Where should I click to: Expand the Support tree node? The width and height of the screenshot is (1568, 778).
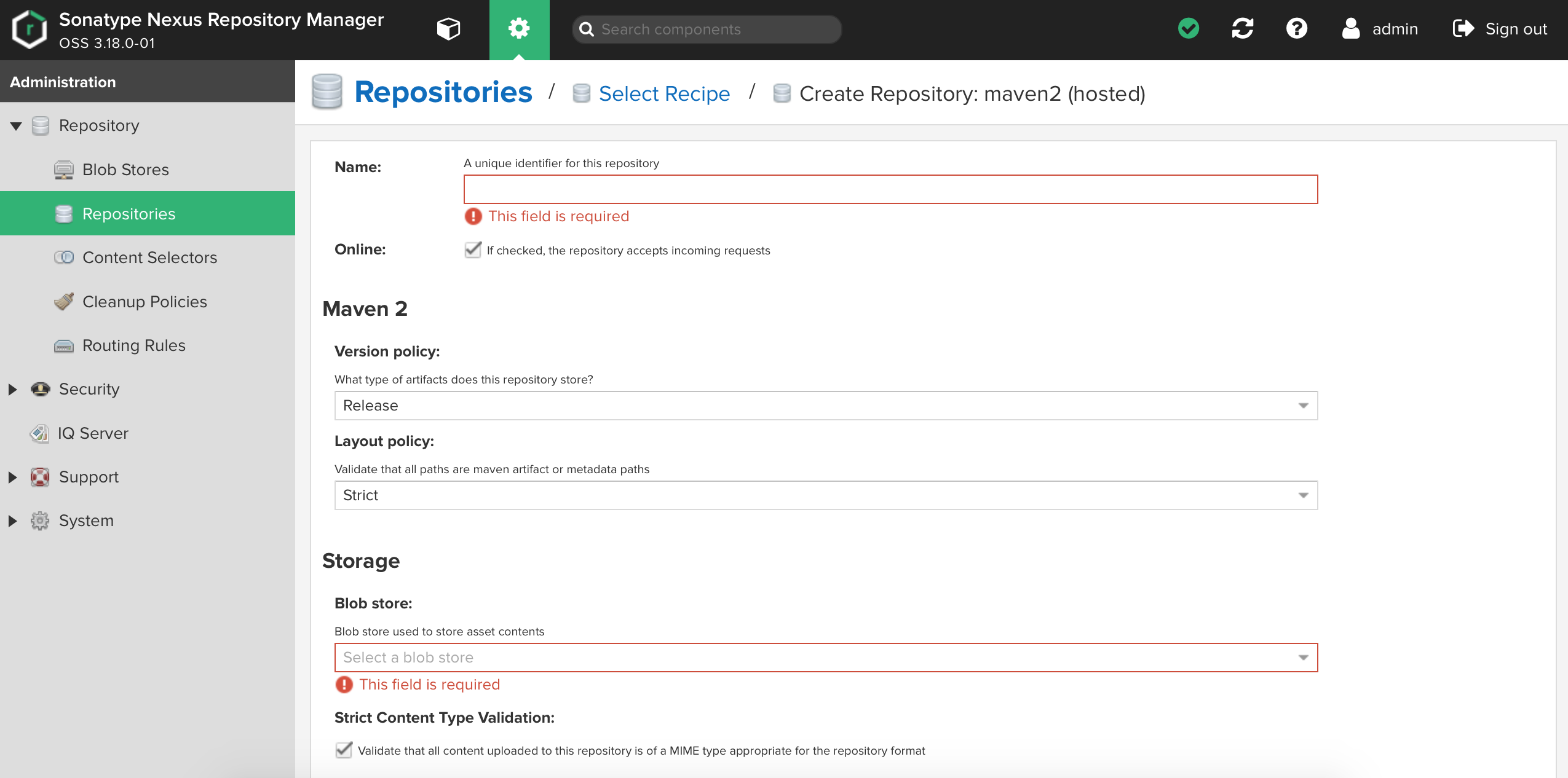click(x=13, y=477)
